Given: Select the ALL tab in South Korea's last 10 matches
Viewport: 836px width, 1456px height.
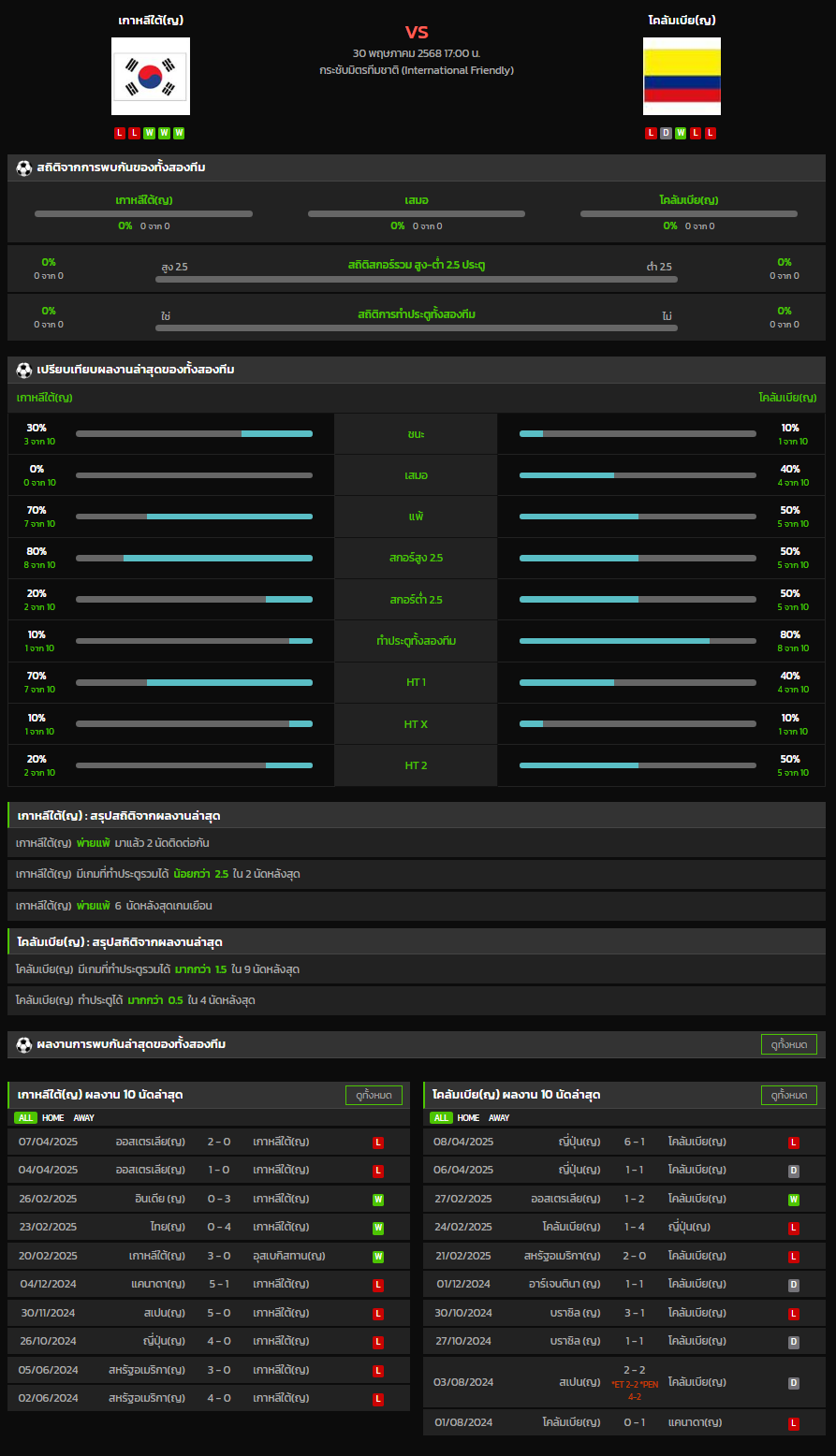Looking at the screenshot, I should 25,1118.
